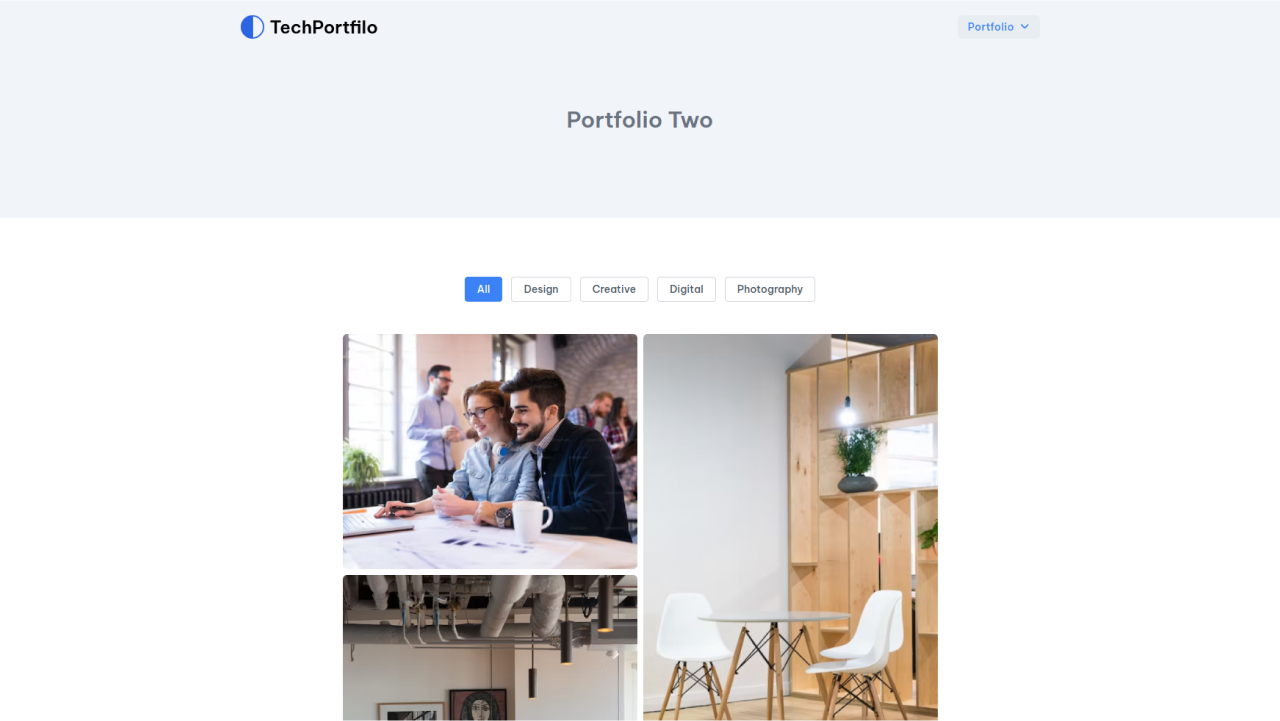Select the All filter button
The height and width of the screenshot is (721, 1280).
(483, 289)
